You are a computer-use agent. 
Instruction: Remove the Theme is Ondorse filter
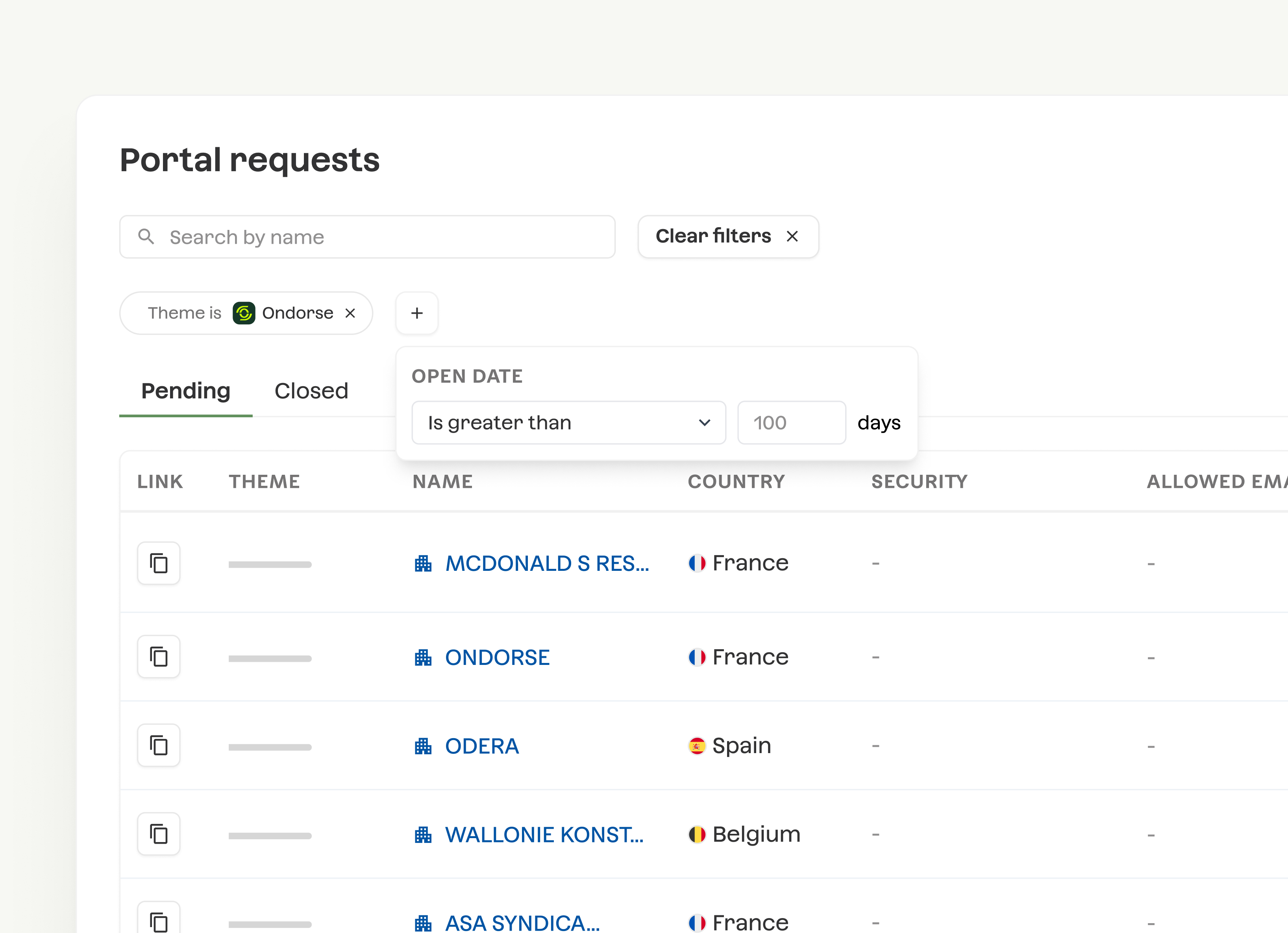click(350, 313)
